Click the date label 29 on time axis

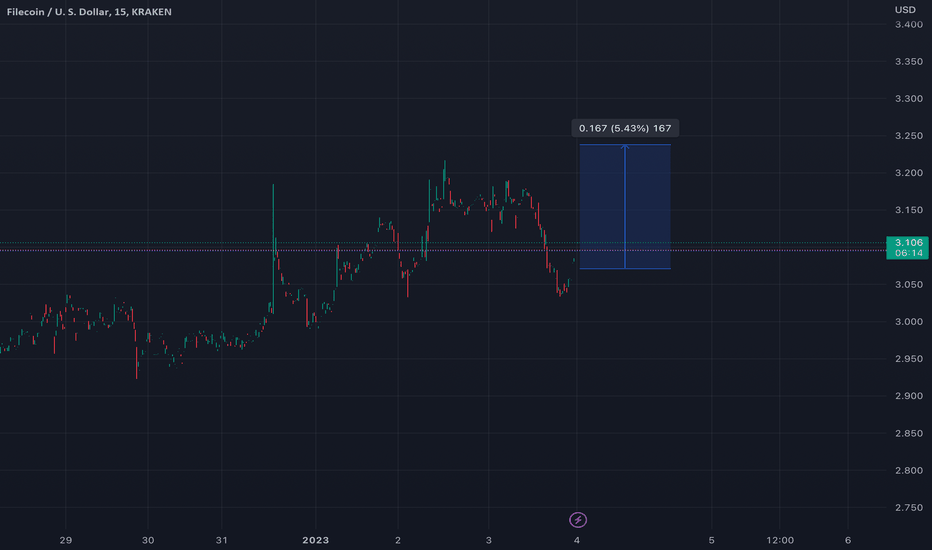(65, 540)
